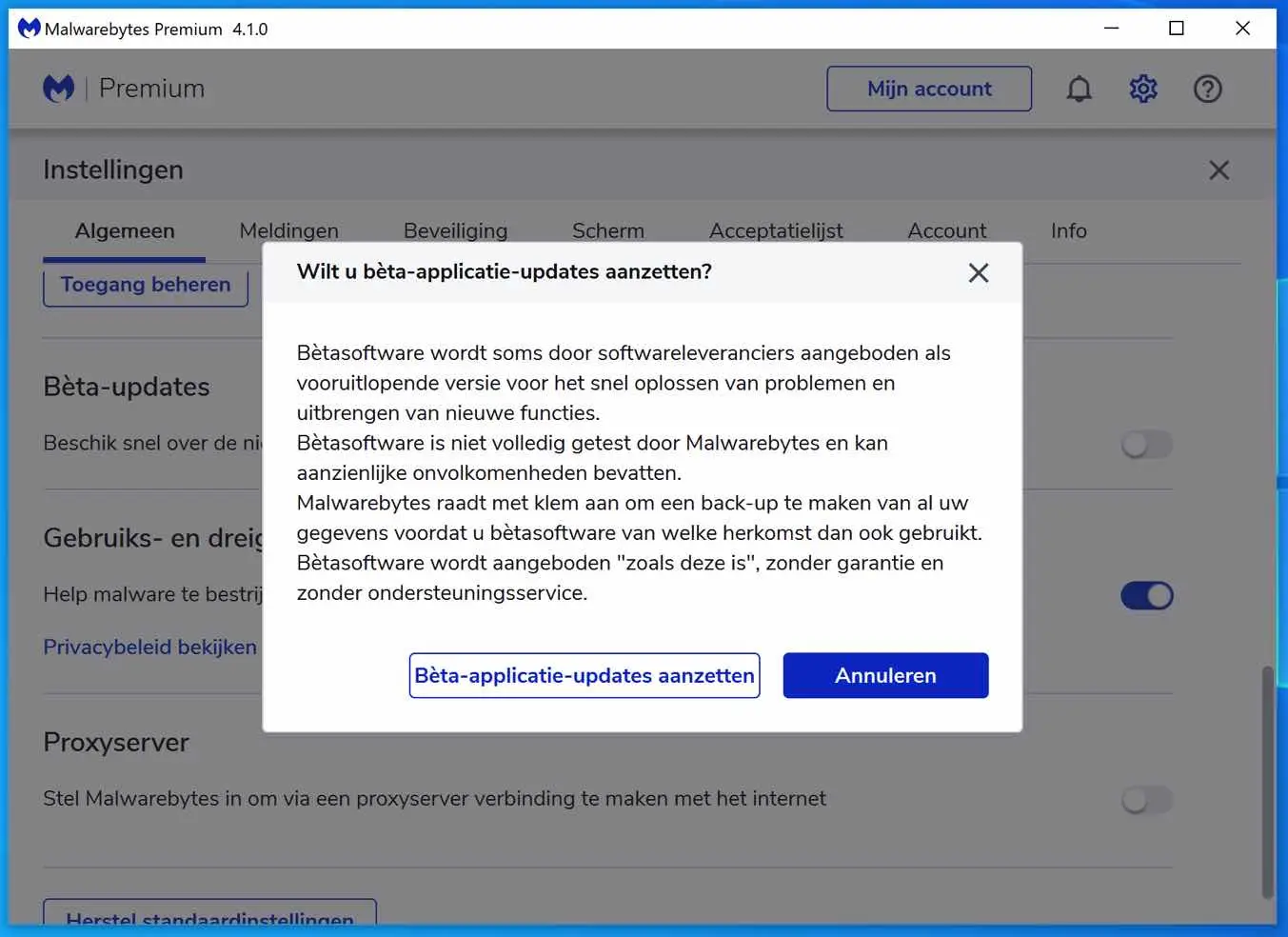1288x937 pixels.
Task: Click the Proxyserver heading text
Action: point(116,742)
